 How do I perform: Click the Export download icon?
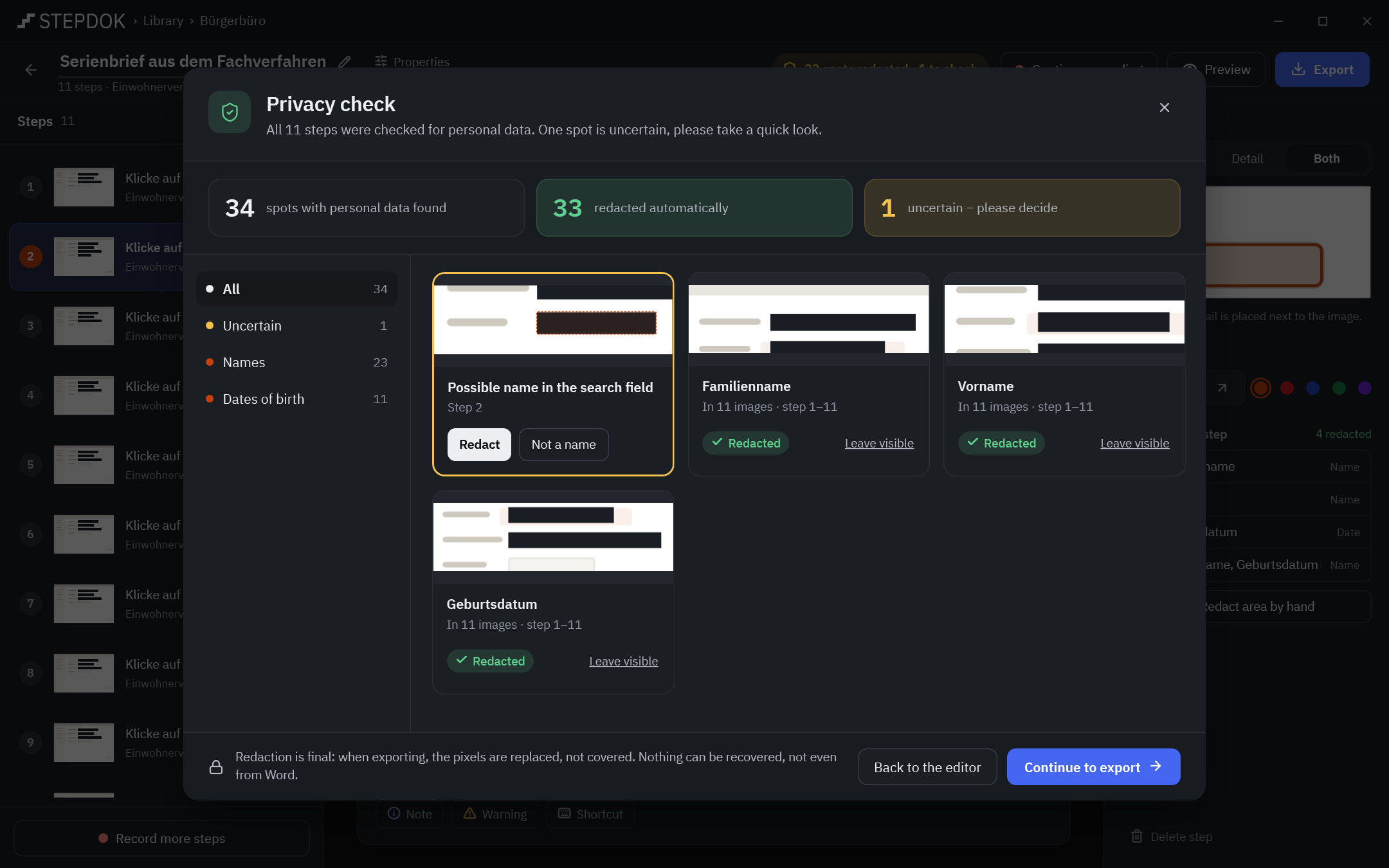click(1298, 69)
